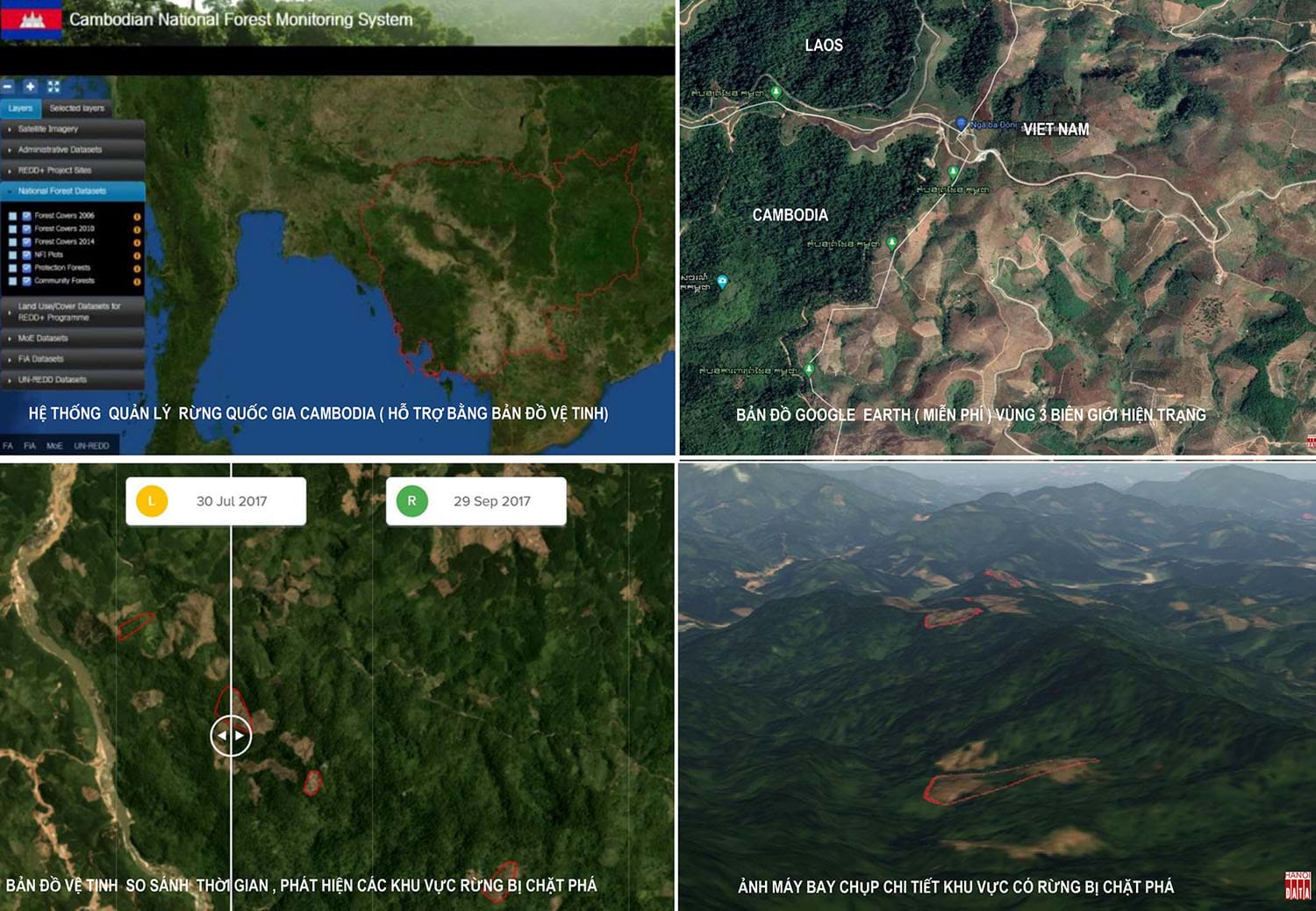Toggle the NFI Plots layer checkbox
Image resolution: width=1316 pixels, height=911 pixels.
click(27, 255)
